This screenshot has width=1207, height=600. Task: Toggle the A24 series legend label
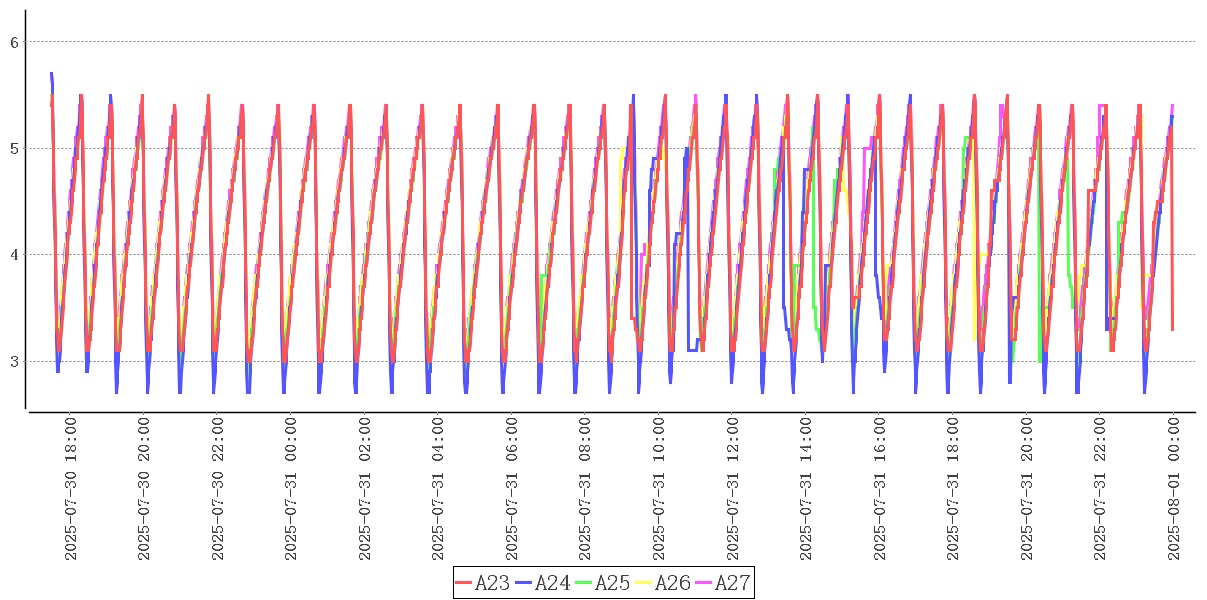click(552, 583)
